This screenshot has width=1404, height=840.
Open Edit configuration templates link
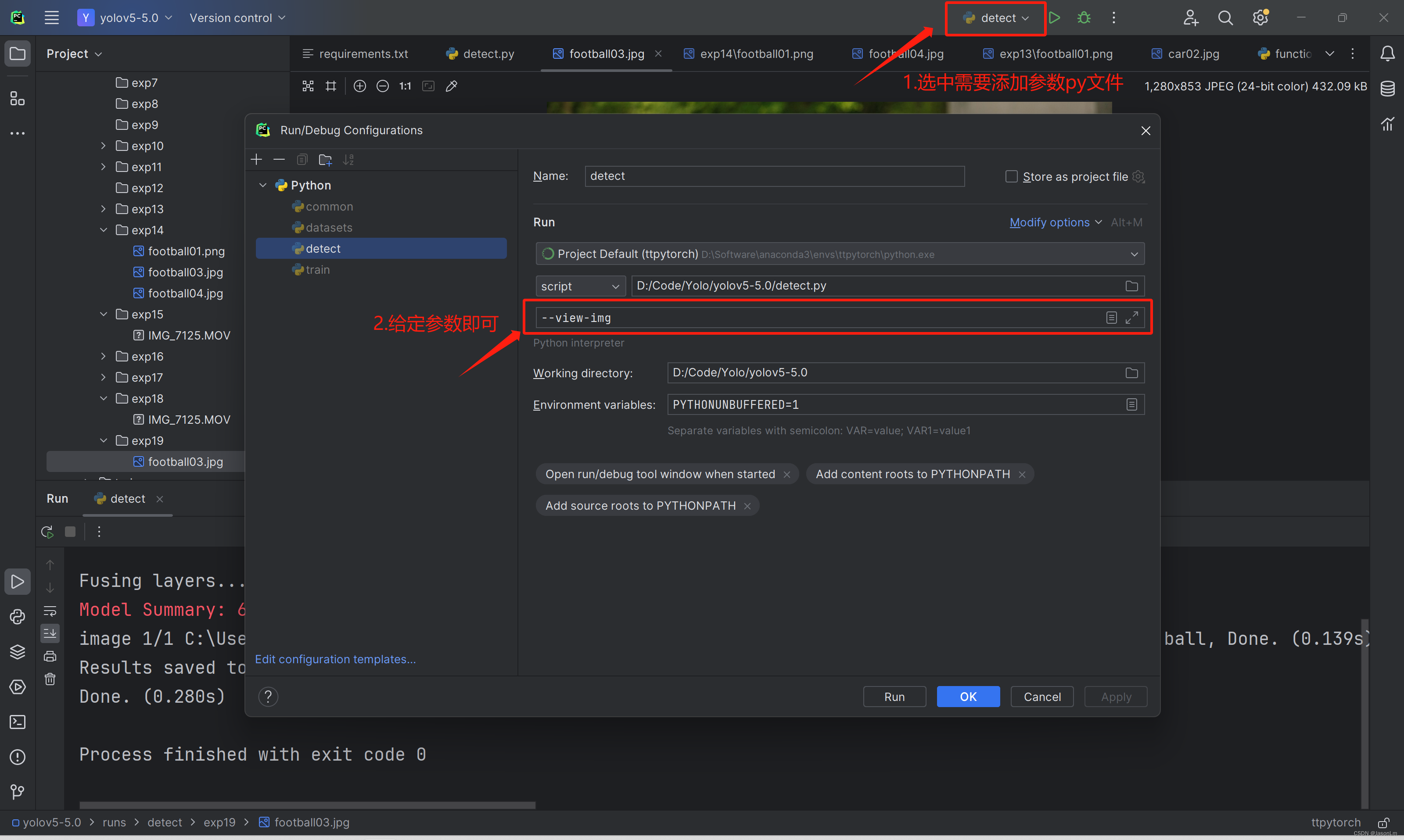coord(335,659)
